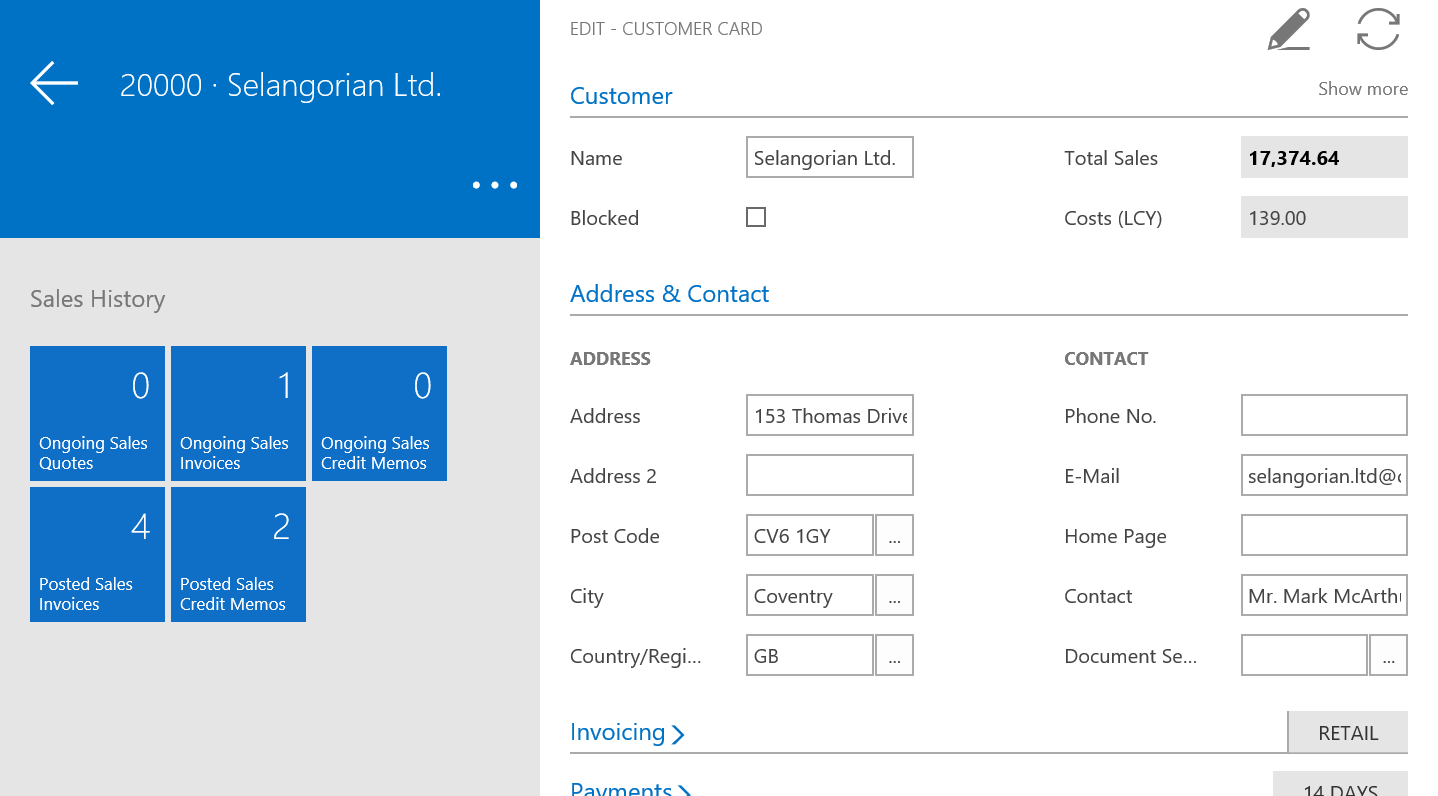The height and width of the screenshot is (796, 1438).
Task: Click the Total Sales label
Action: tap(1111, 158)
